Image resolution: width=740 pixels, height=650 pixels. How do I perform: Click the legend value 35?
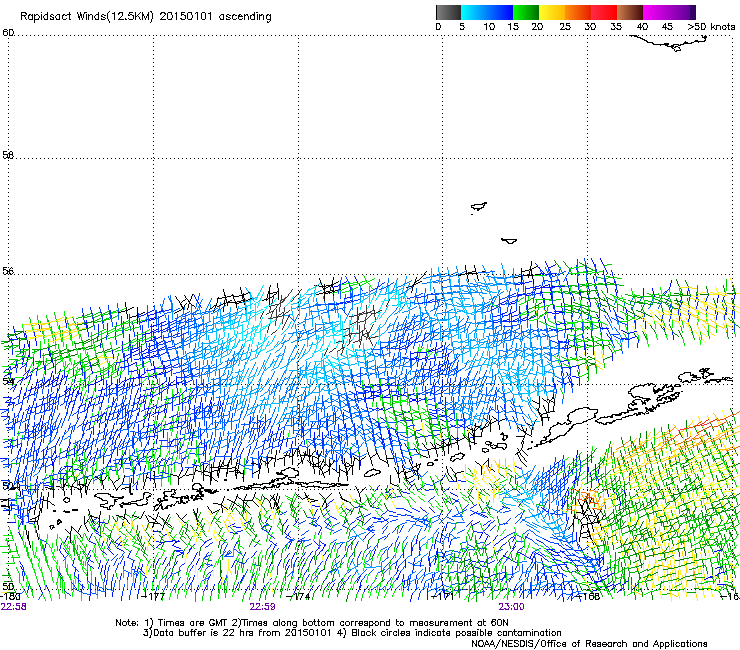click(616, 27)
